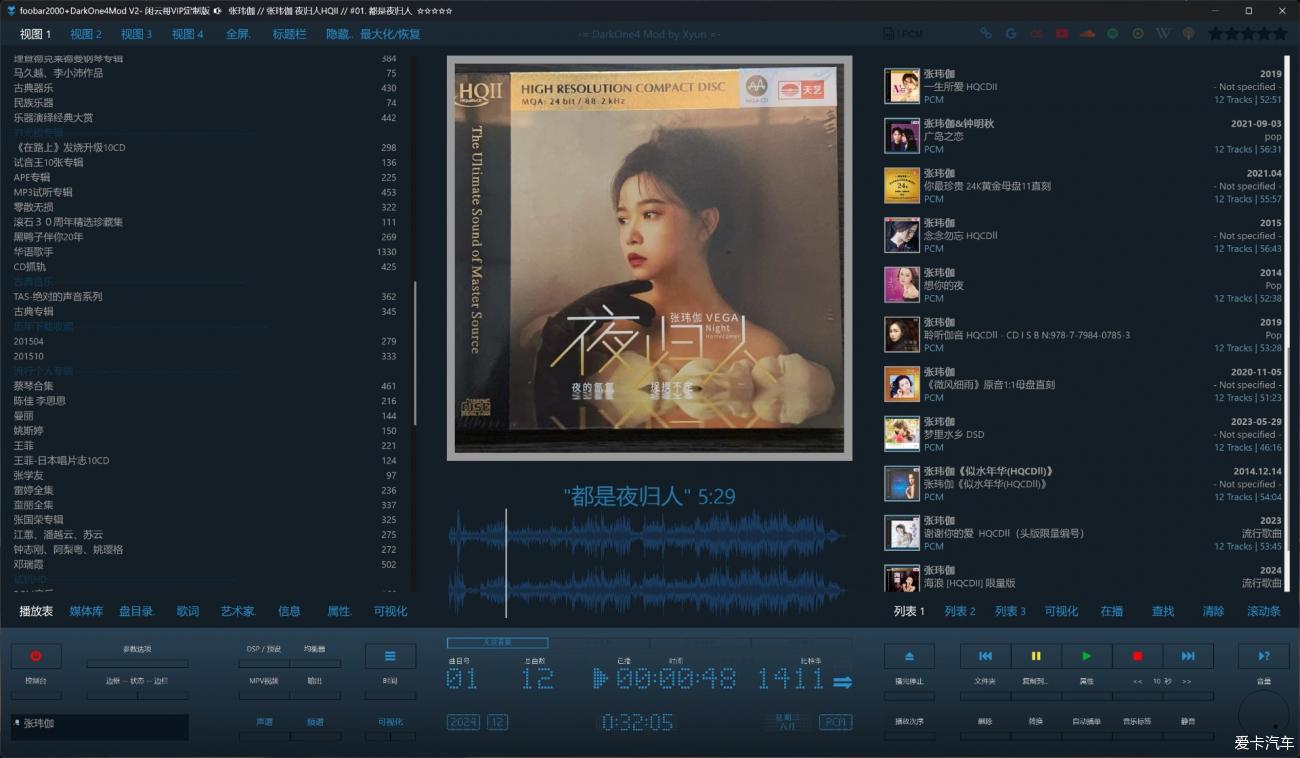Click the random play question-mark button
Screen dimensions: 1300x758
1263,656
